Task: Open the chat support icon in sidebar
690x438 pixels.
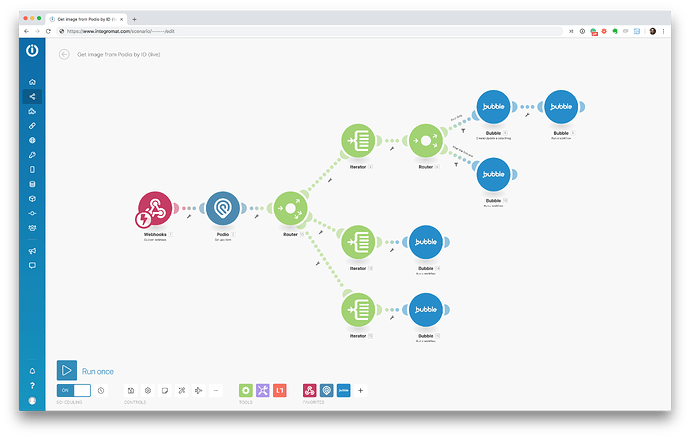Action: point(32,265)
